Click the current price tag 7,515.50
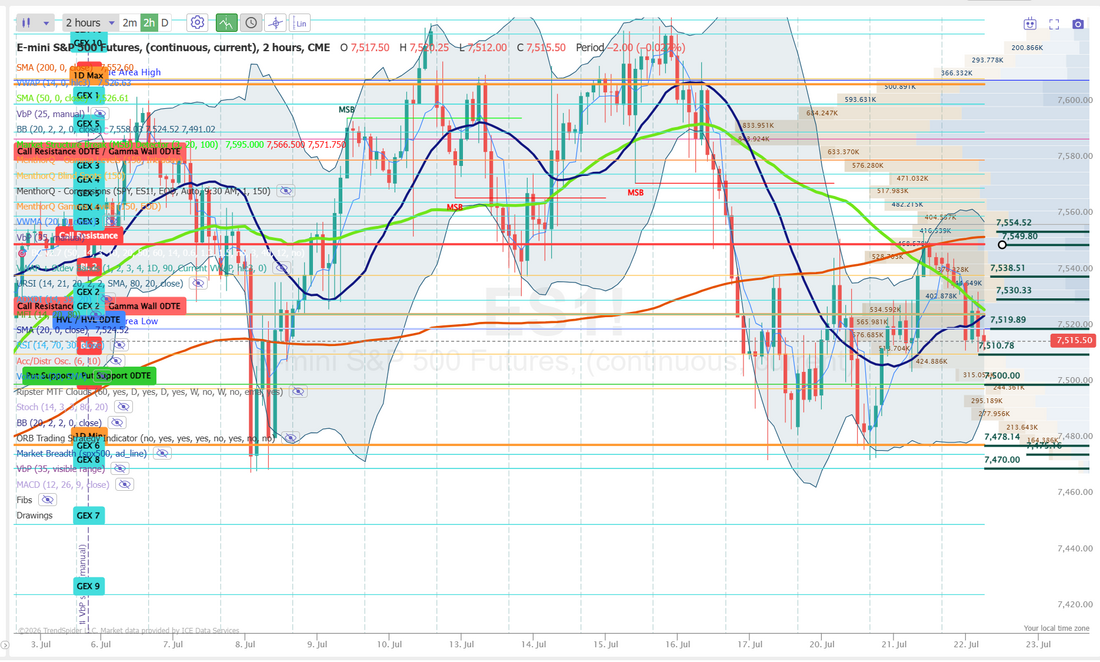 coord(1073,340)
